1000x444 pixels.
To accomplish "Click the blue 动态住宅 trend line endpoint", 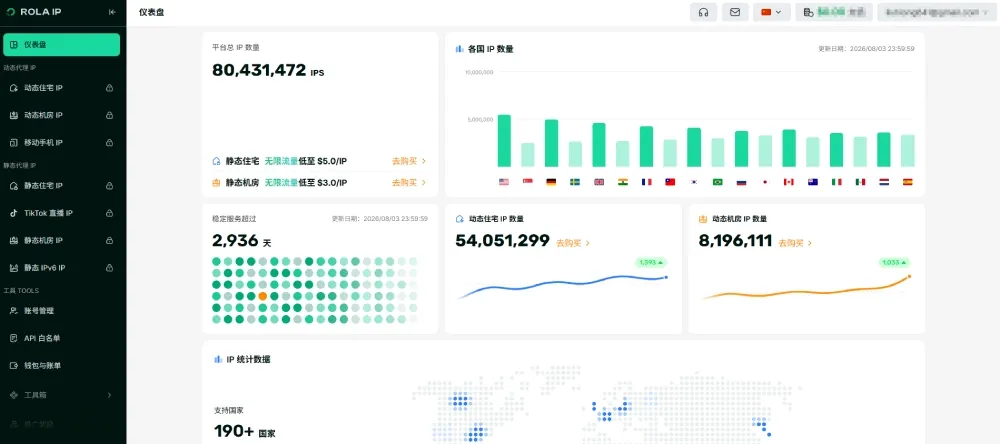I will coord(666,277).
